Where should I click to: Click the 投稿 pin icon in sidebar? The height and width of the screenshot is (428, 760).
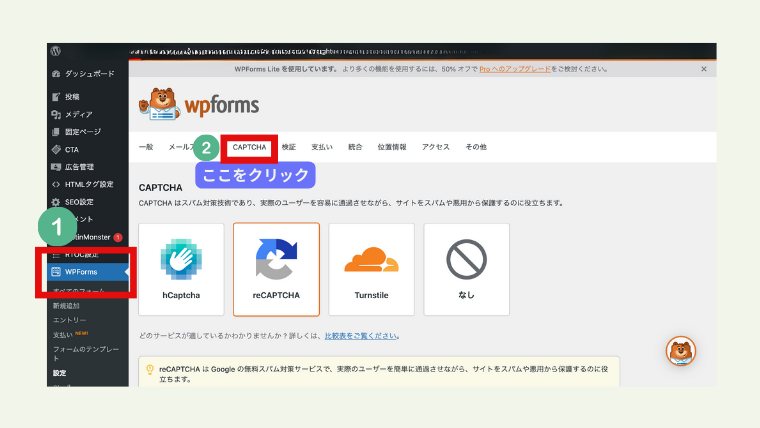[56, 97]
